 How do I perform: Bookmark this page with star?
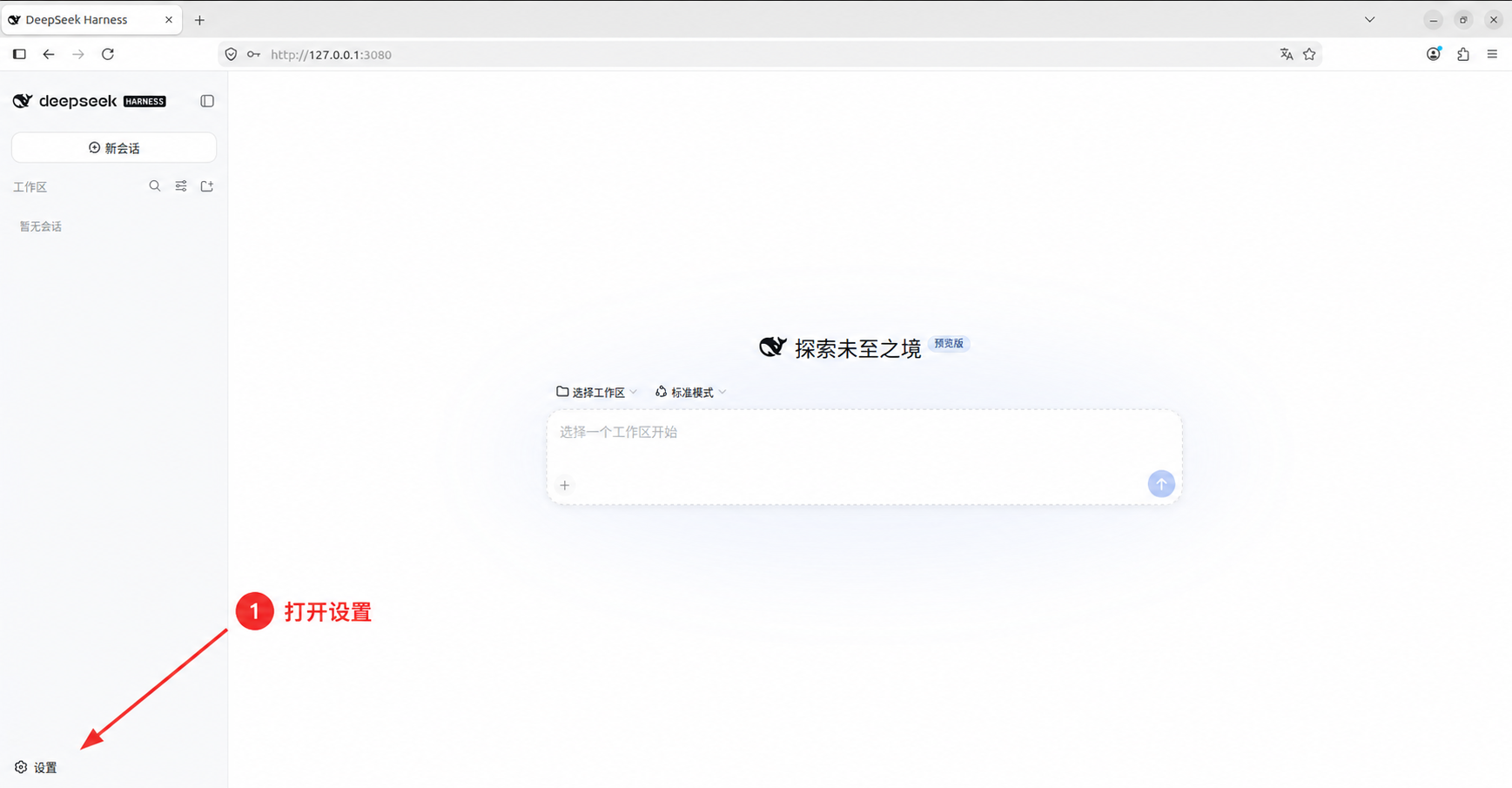(1309, 54)
